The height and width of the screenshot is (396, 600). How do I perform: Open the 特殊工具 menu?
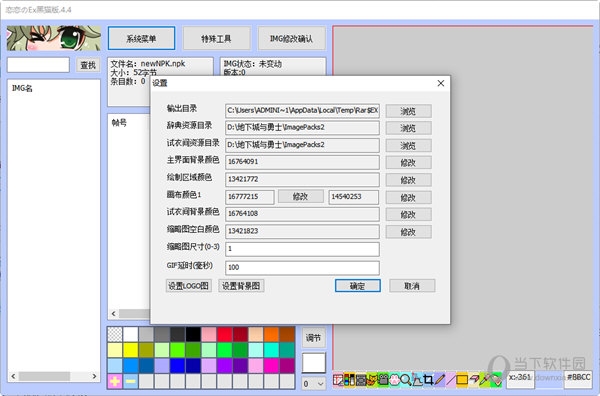click(x=217, y=38)
